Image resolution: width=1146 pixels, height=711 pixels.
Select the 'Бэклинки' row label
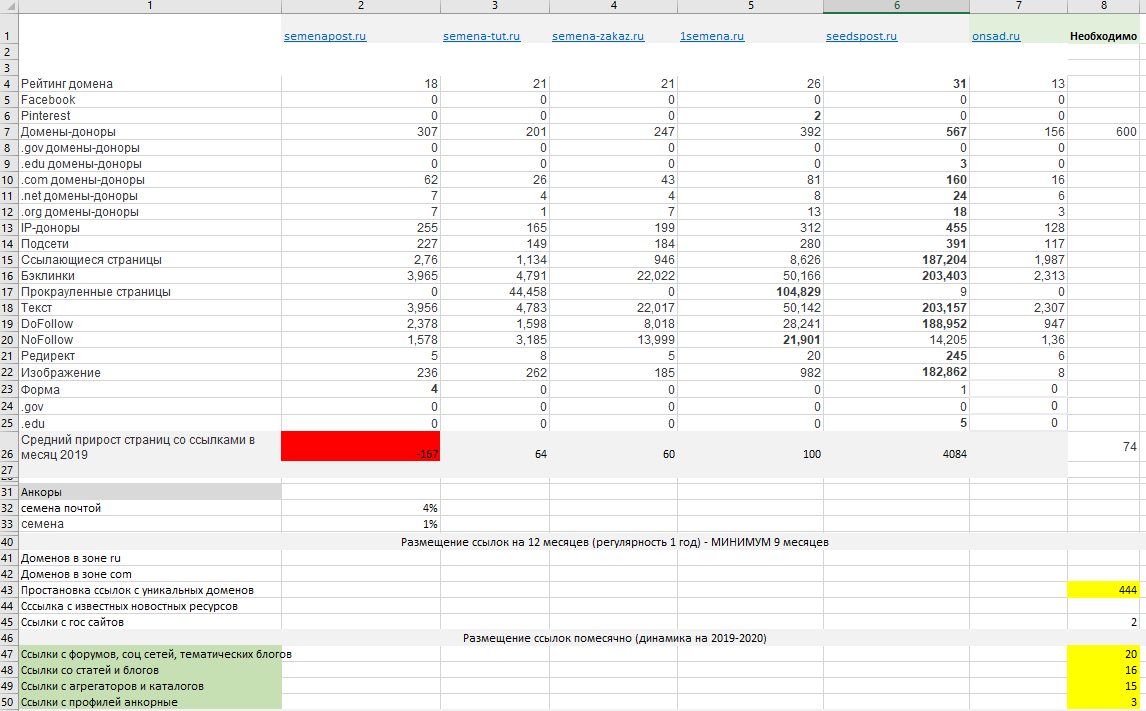48,275
